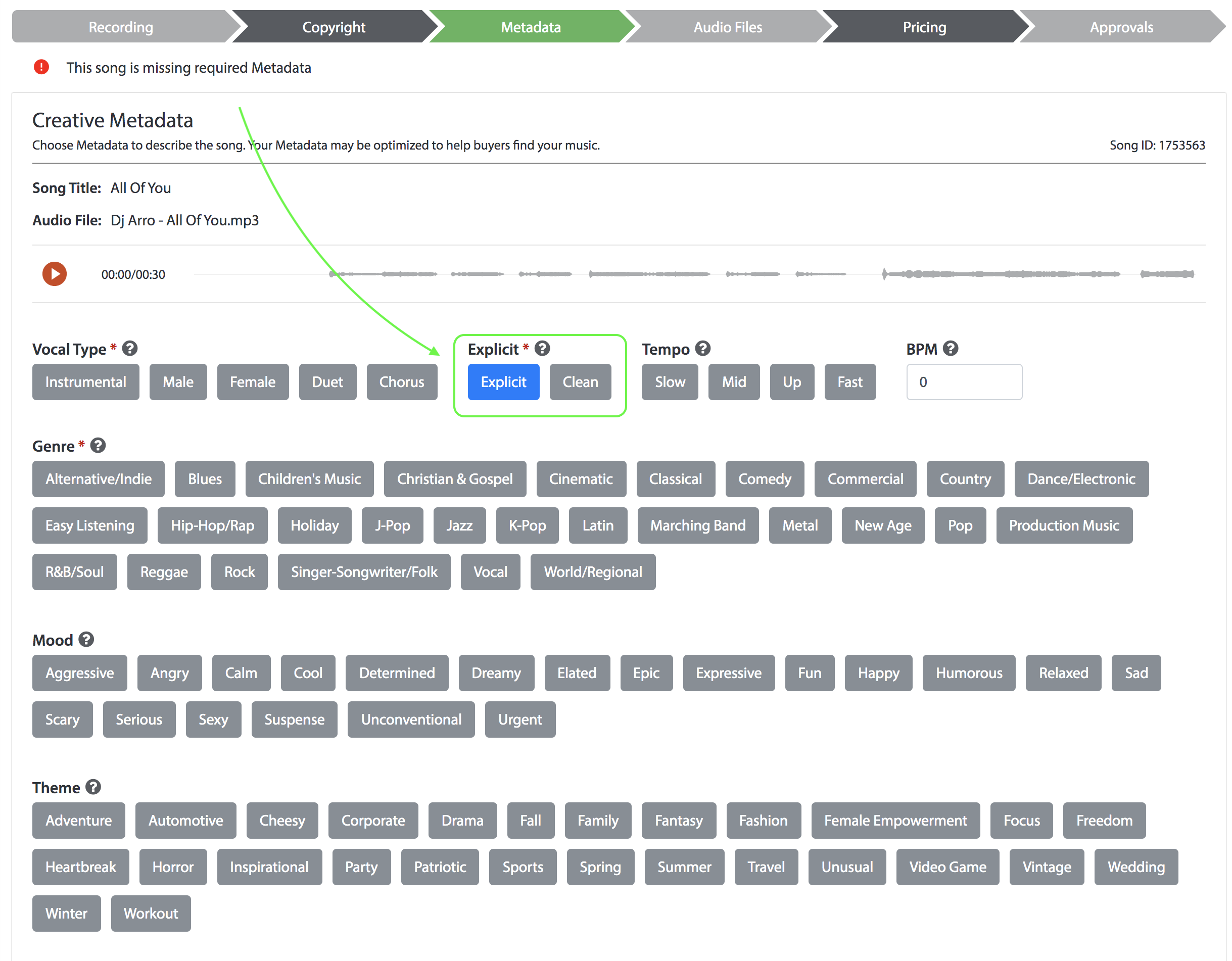Viewport: 1232px width, 961px height.
Task: Choose the Female Empowerment theme
Action: point(896,820)
